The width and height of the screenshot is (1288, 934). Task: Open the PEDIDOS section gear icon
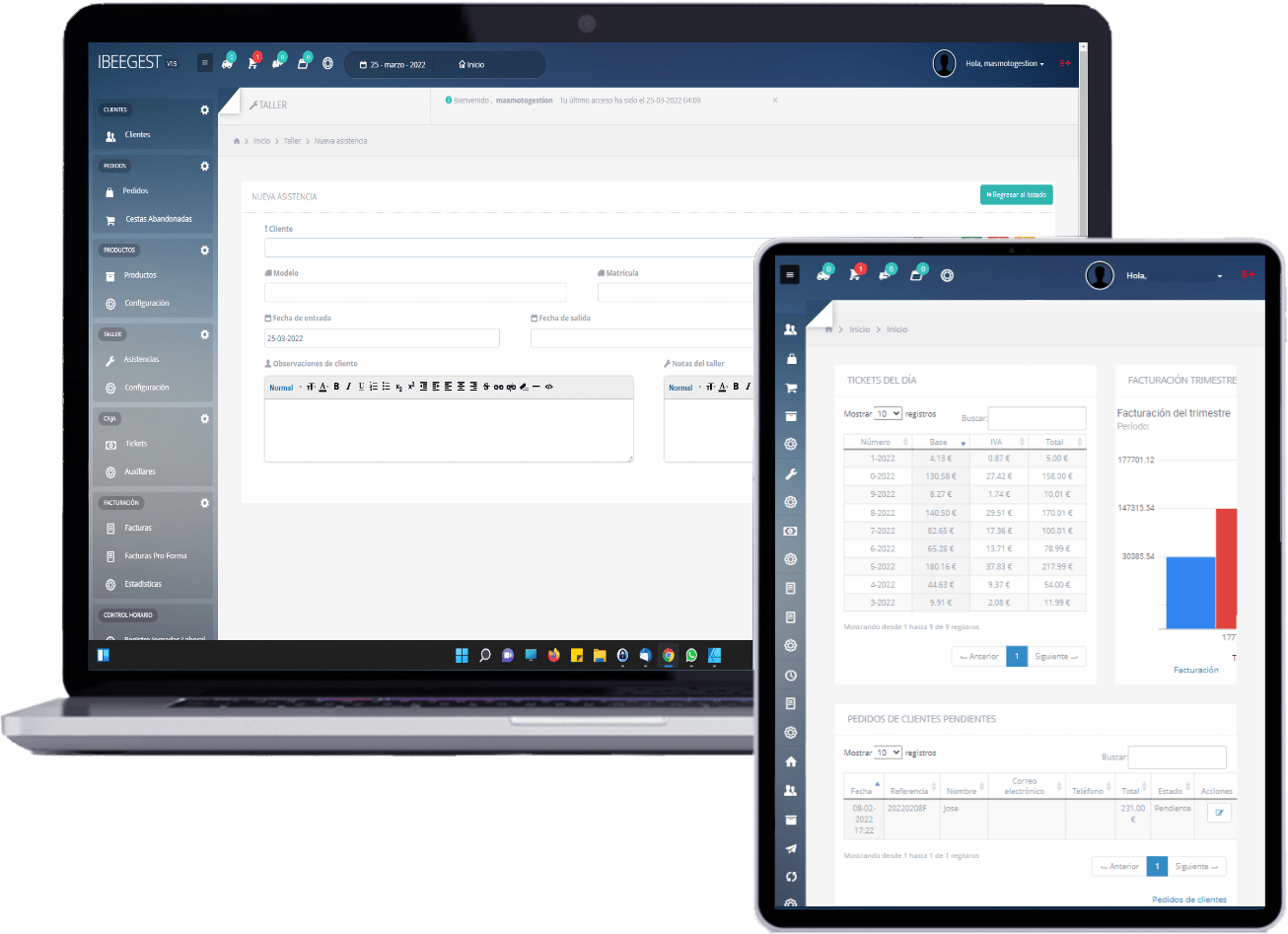pyautogui.click(x=205, y=166)
